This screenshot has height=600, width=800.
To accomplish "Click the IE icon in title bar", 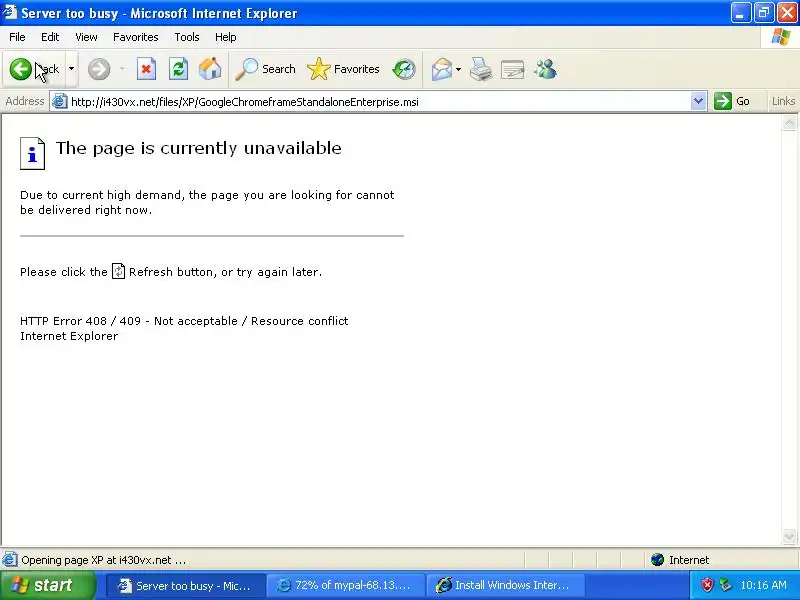I will [x=9, y=12].
